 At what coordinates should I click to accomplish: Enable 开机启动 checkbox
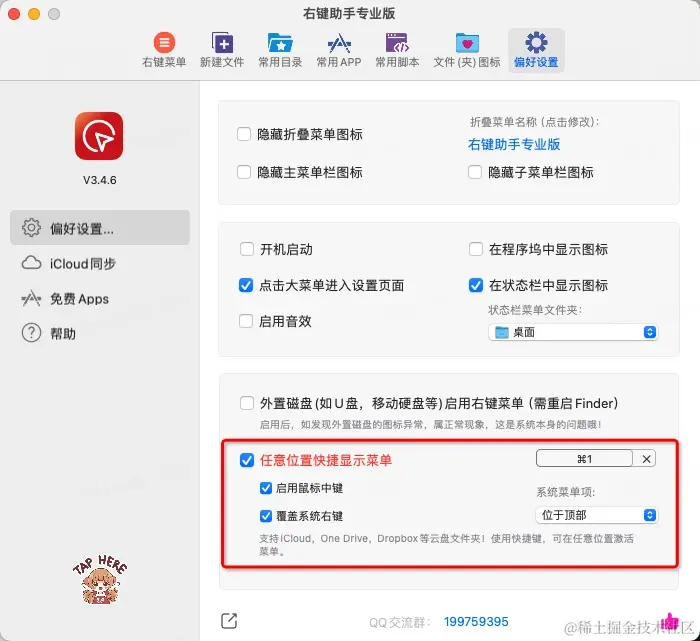click(x=247, y=249)
